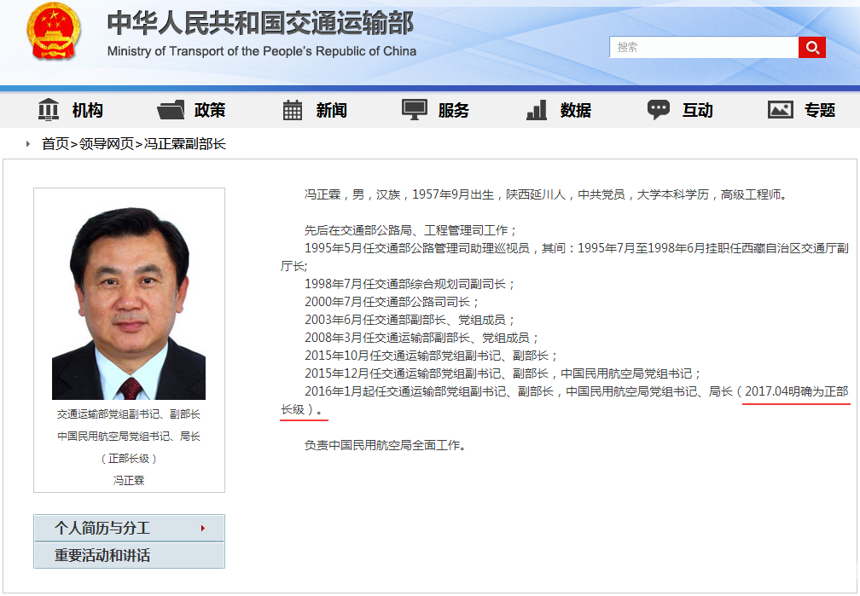
Task: Click the line 2008年3月任交通运输部副部长、党组成员
Action: click(422, 338)
